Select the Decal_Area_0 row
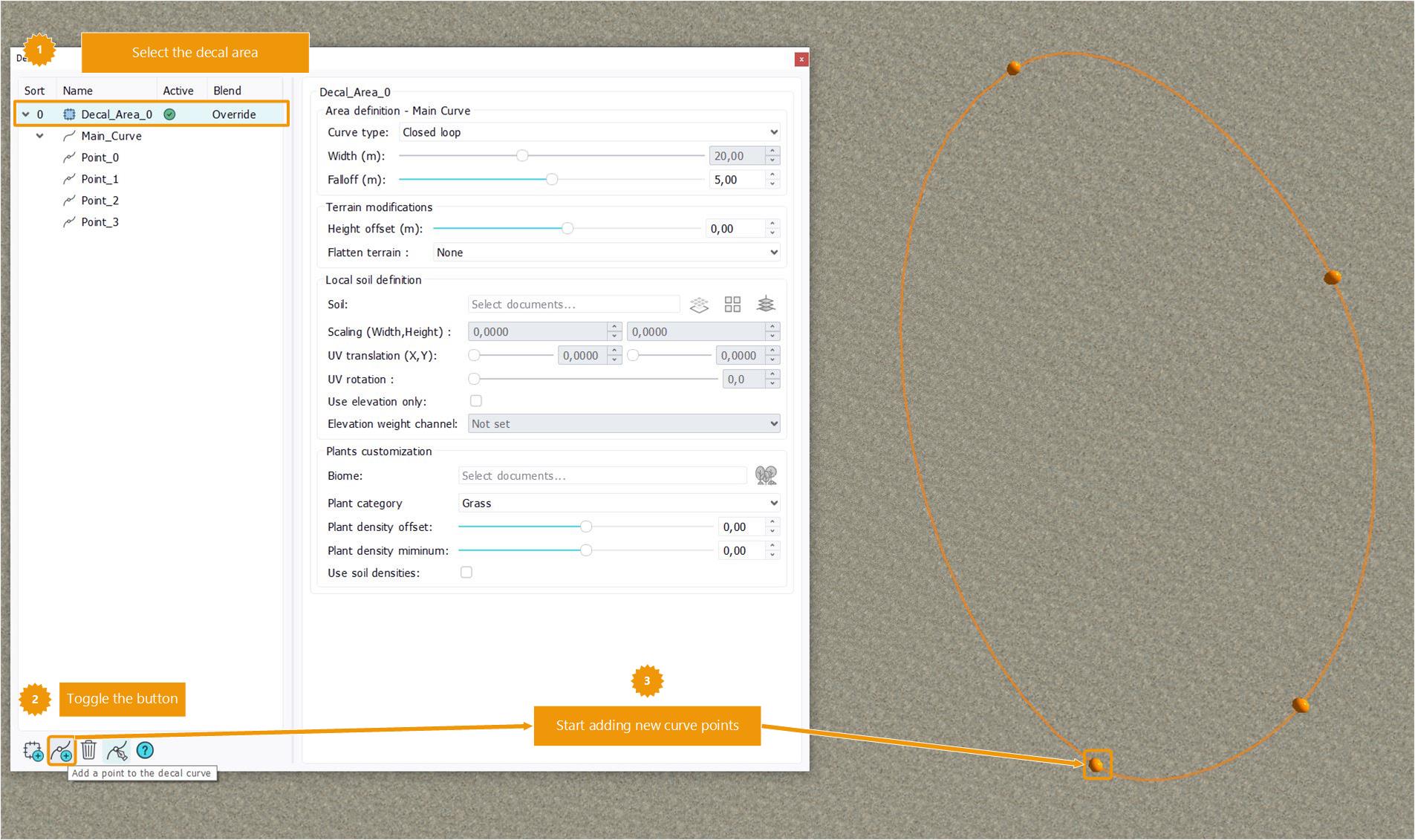 pyautogui.click(x=116, y=114)
